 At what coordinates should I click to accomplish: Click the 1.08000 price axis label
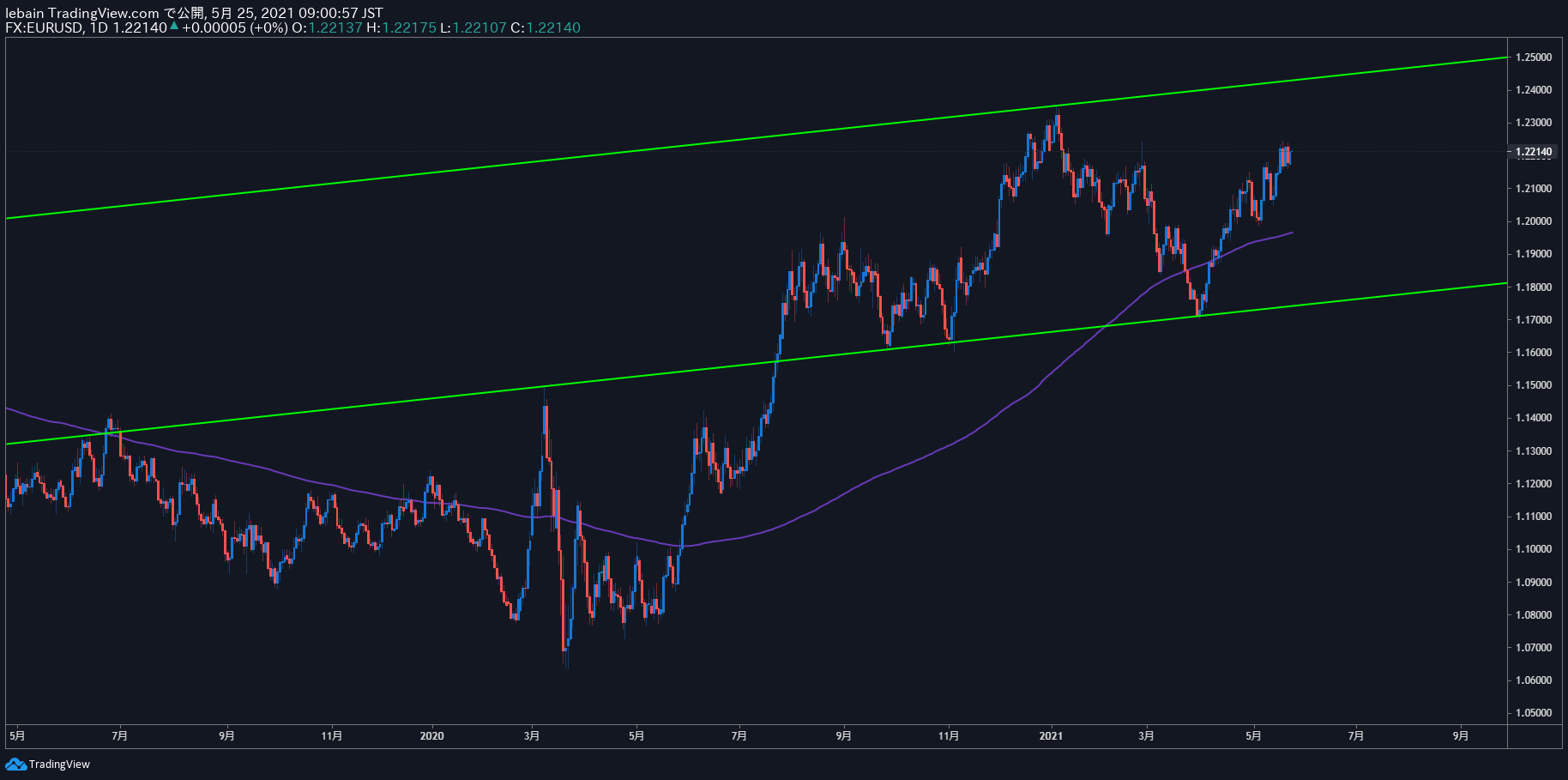point(1534,615)
